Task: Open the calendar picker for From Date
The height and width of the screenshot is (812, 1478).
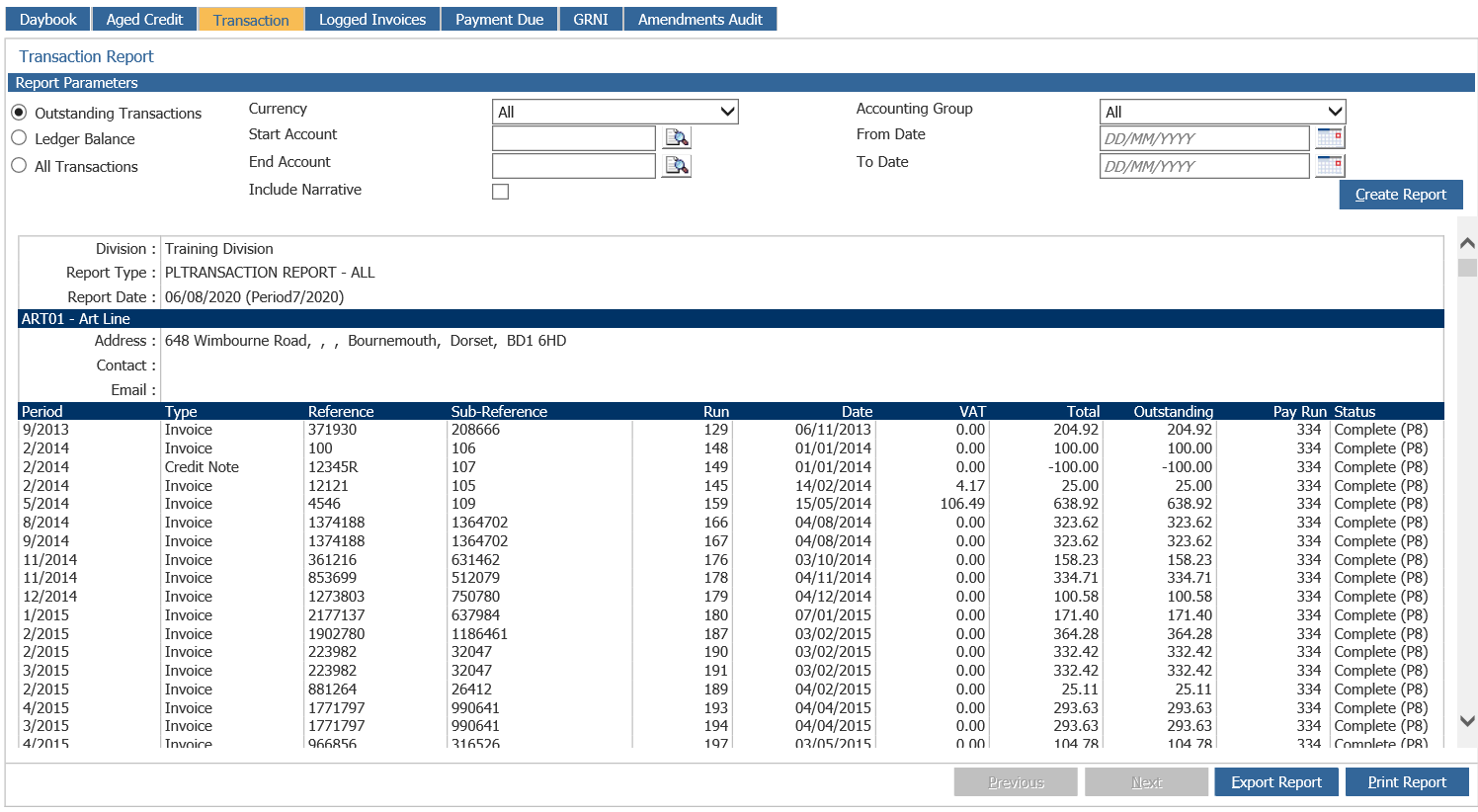Action: pyautogui.click(x=1329, y=137)
